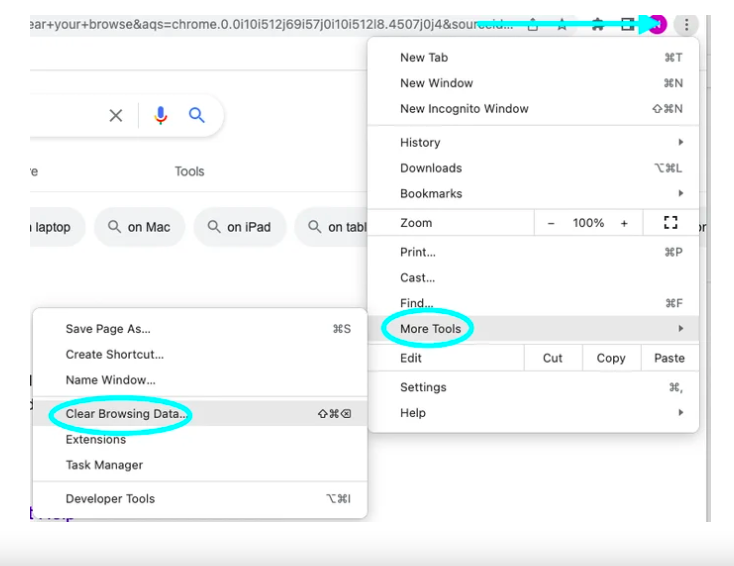Open Settings from the Chrome menu
Viewport: 734px width, 566px height.
[x=534, y=387]
